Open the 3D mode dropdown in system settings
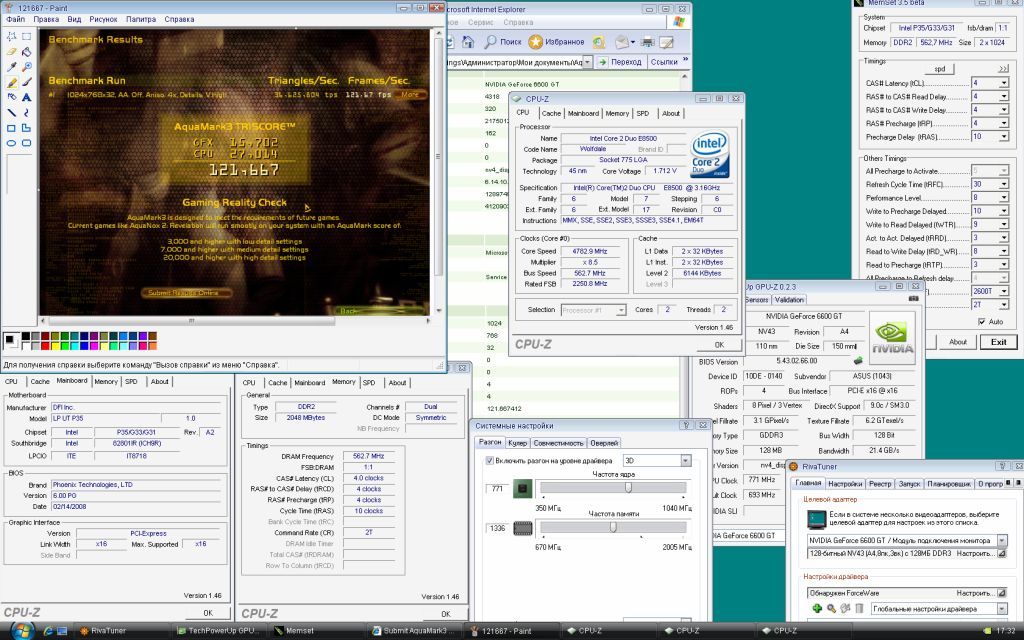The width and height of the screenshot is (1024, 640). pyautogui.click(x=686, y=460)
